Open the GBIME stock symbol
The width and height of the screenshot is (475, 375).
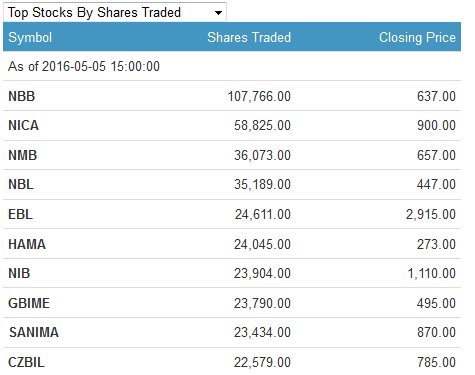pos(29,303)
